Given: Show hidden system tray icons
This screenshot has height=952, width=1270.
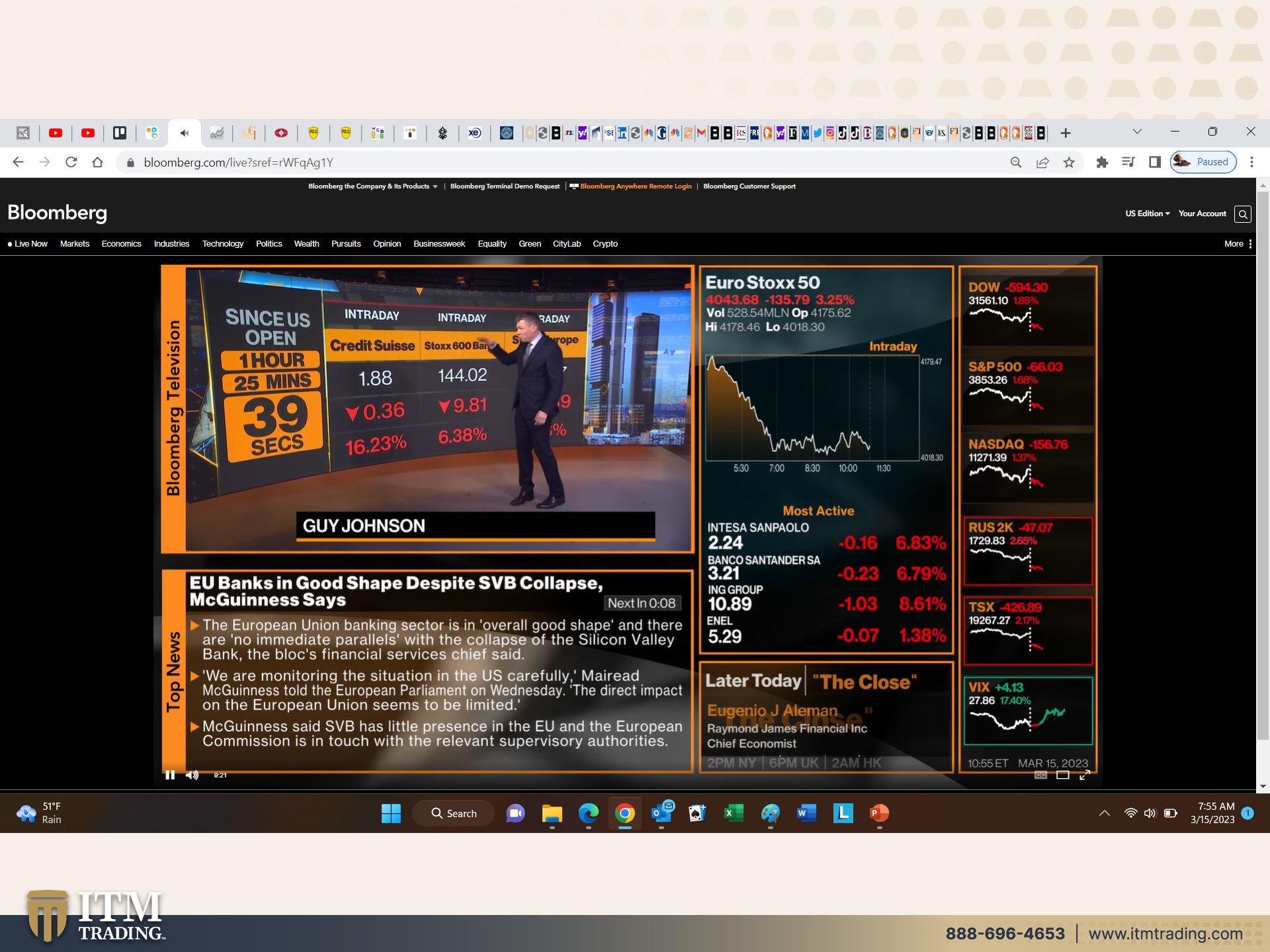Looking at the screenshot, I should point(1105,813).
